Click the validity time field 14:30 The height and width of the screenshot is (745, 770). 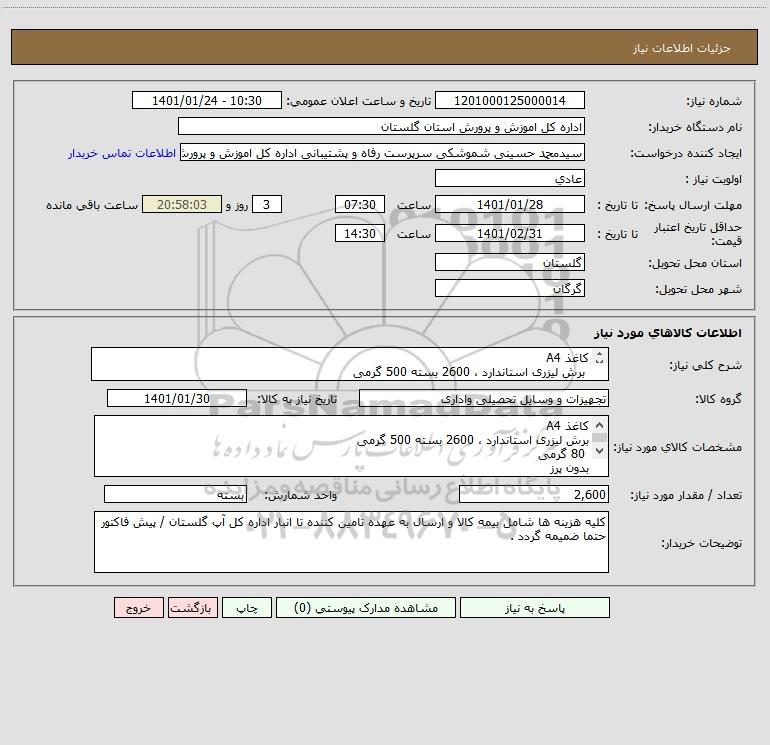[359, 233]
